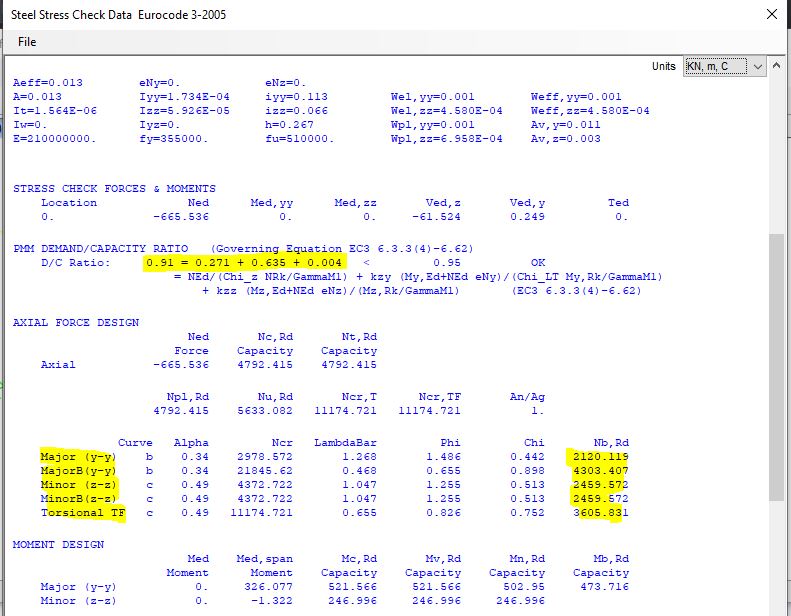This screenshot has height=616, width=791.
Task: Click the STRESS CHECK FORCES & MOMENTS heading
Action: click(x=114, y=189)
